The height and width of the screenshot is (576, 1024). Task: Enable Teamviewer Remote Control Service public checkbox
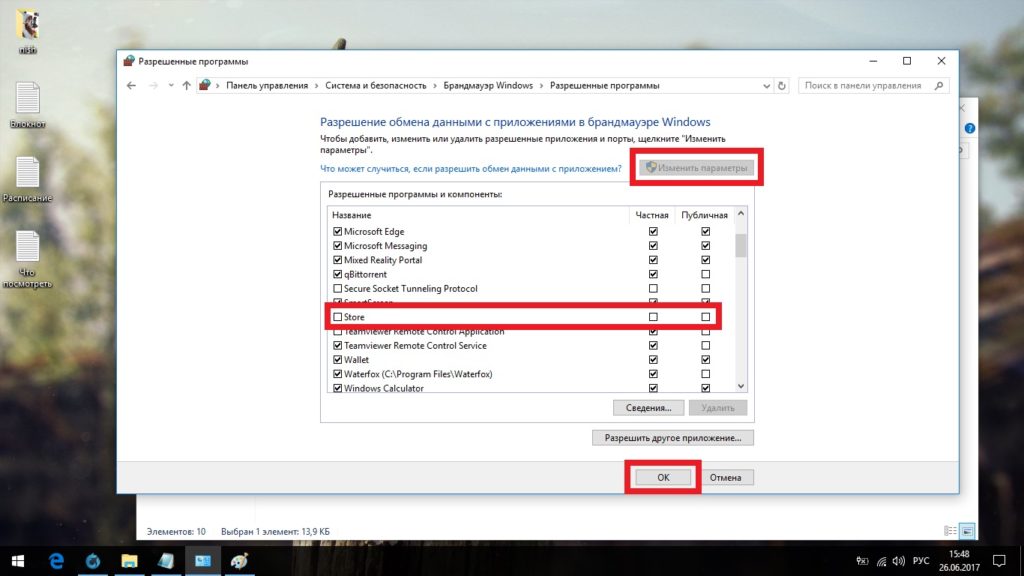[705, 345]
